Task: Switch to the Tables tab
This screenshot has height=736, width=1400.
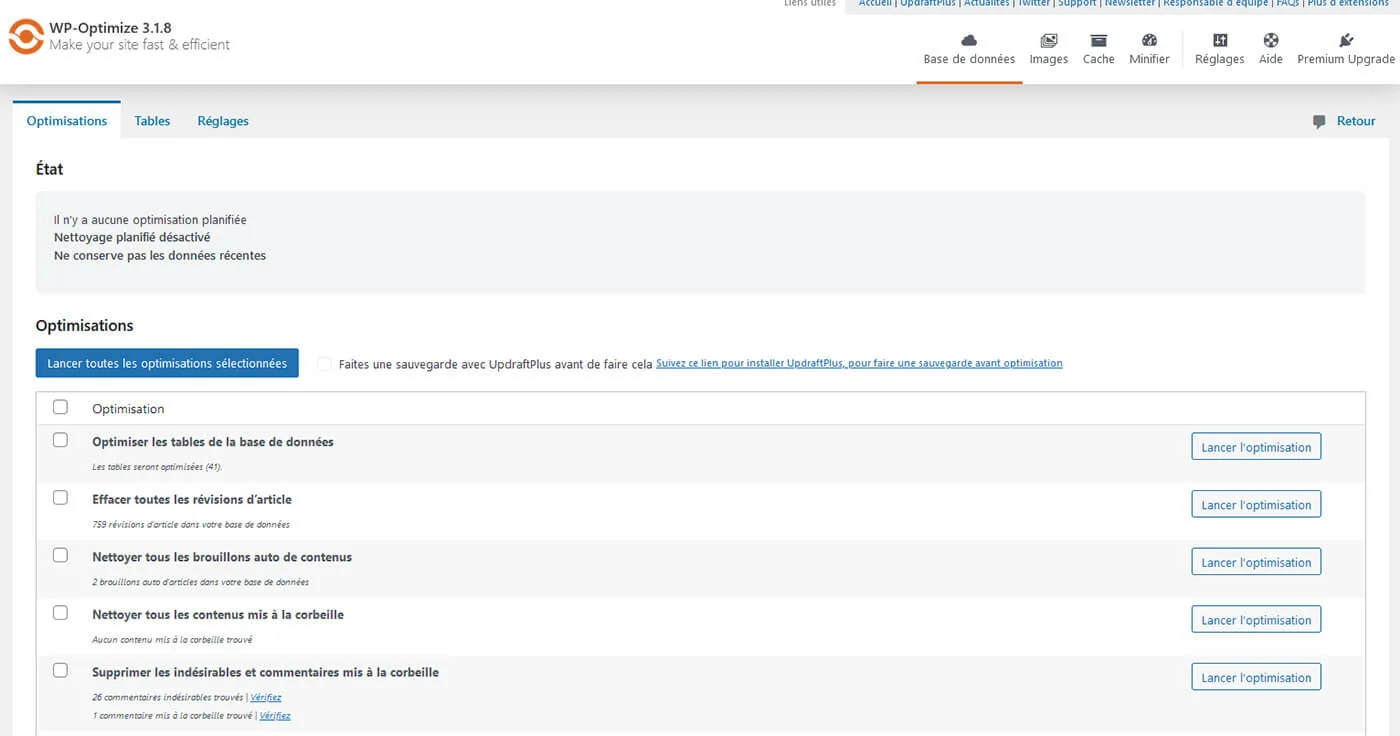Action: point(152,121)
